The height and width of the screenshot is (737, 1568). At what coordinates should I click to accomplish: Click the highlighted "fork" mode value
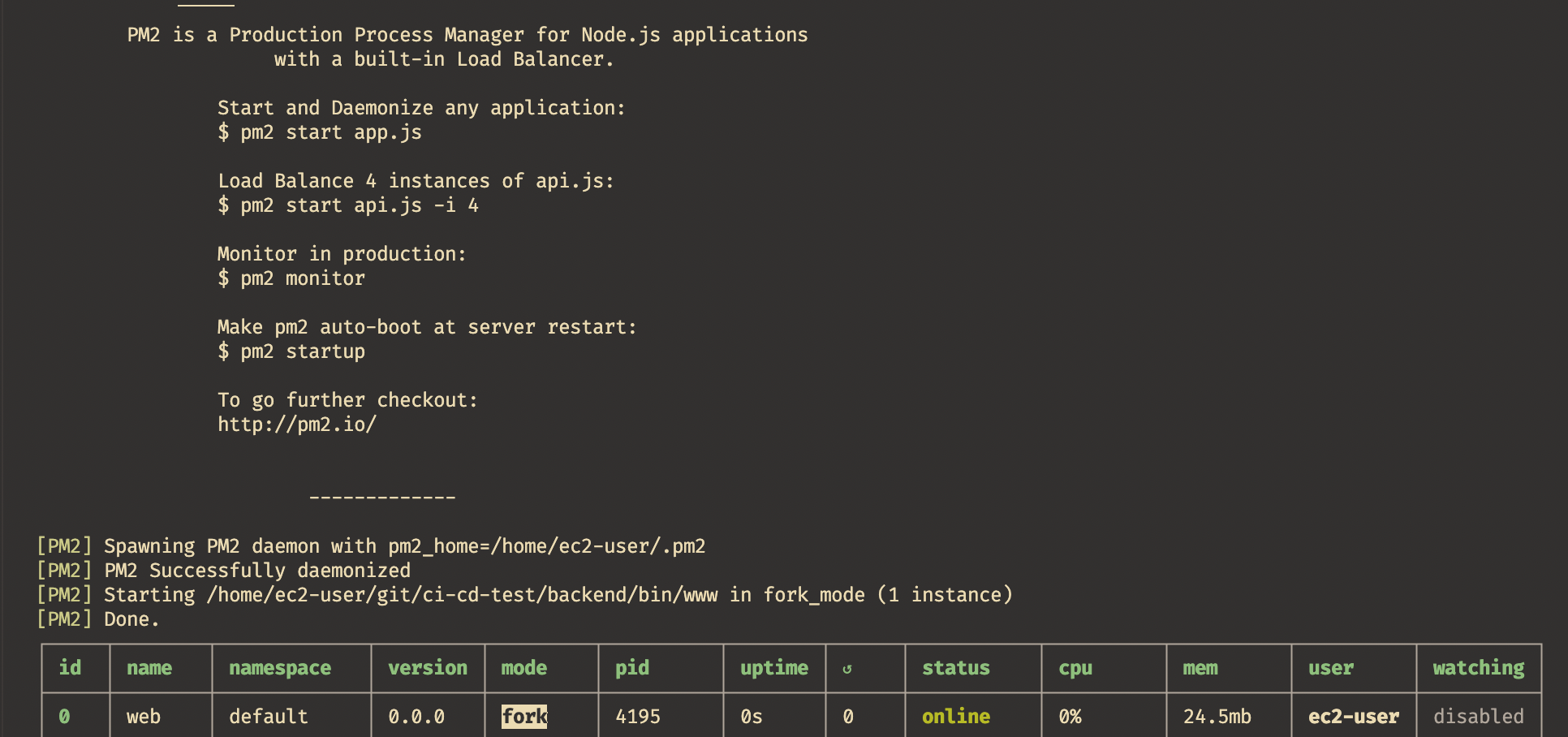524,717
